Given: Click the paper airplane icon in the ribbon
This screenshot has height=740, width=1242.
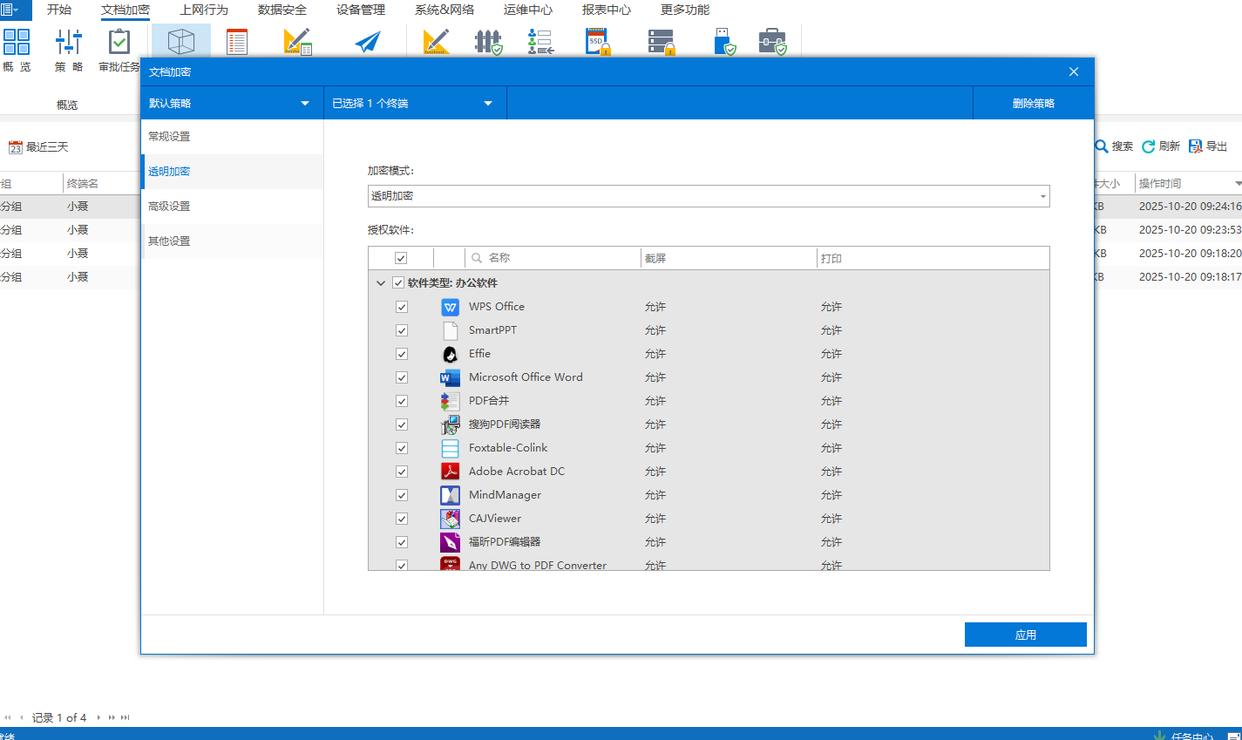Looking at the screenshot, I should tap(368, 42).
